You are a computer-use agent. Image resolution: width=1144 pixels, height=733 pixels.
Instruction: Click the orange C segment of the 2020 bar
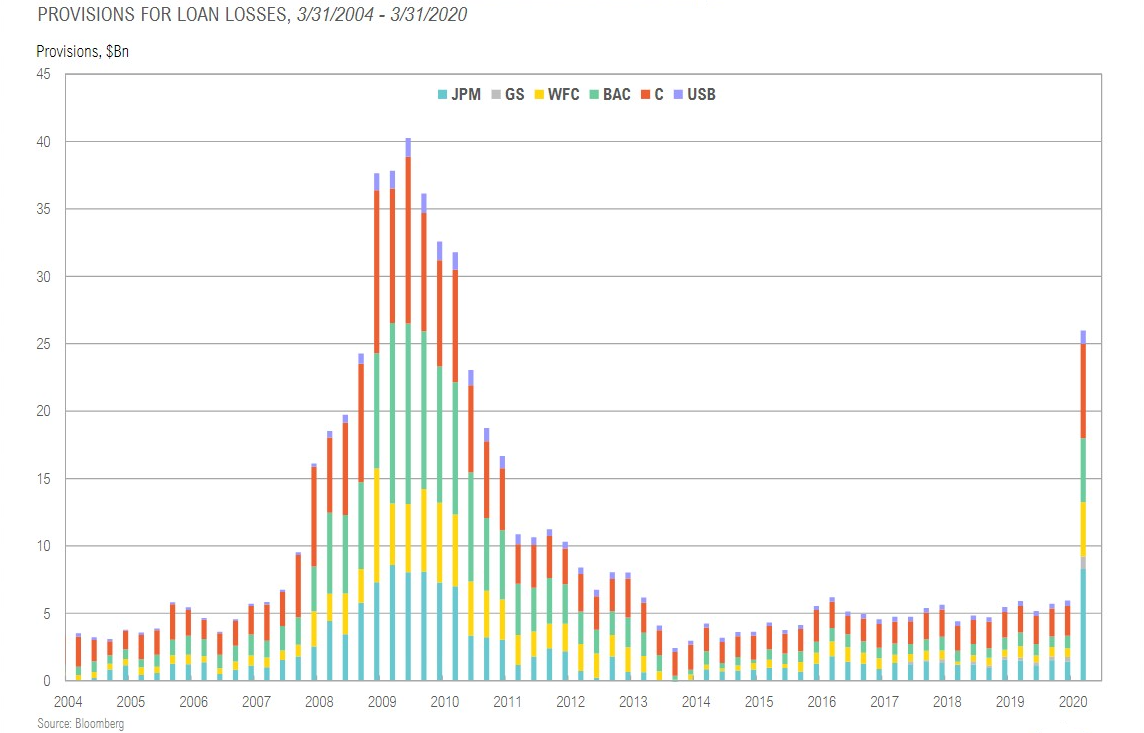[1083, 390]
